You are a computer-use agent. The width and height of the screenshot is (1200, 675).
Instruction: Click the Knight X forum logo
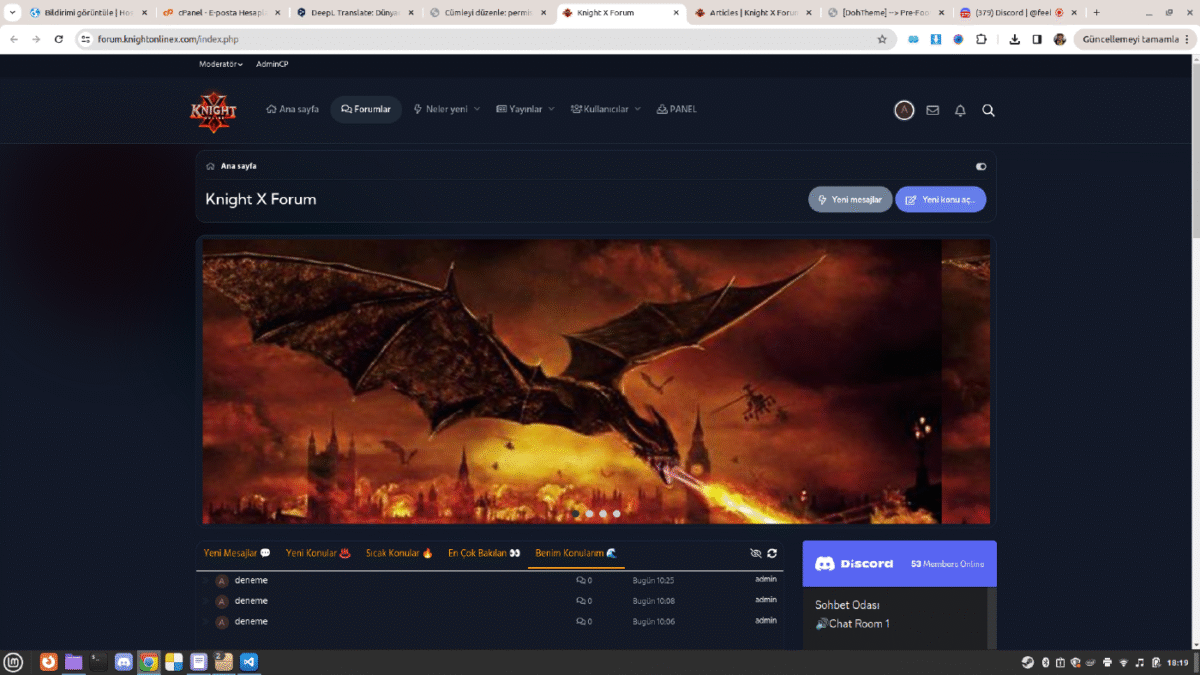[x=213, y=111]
